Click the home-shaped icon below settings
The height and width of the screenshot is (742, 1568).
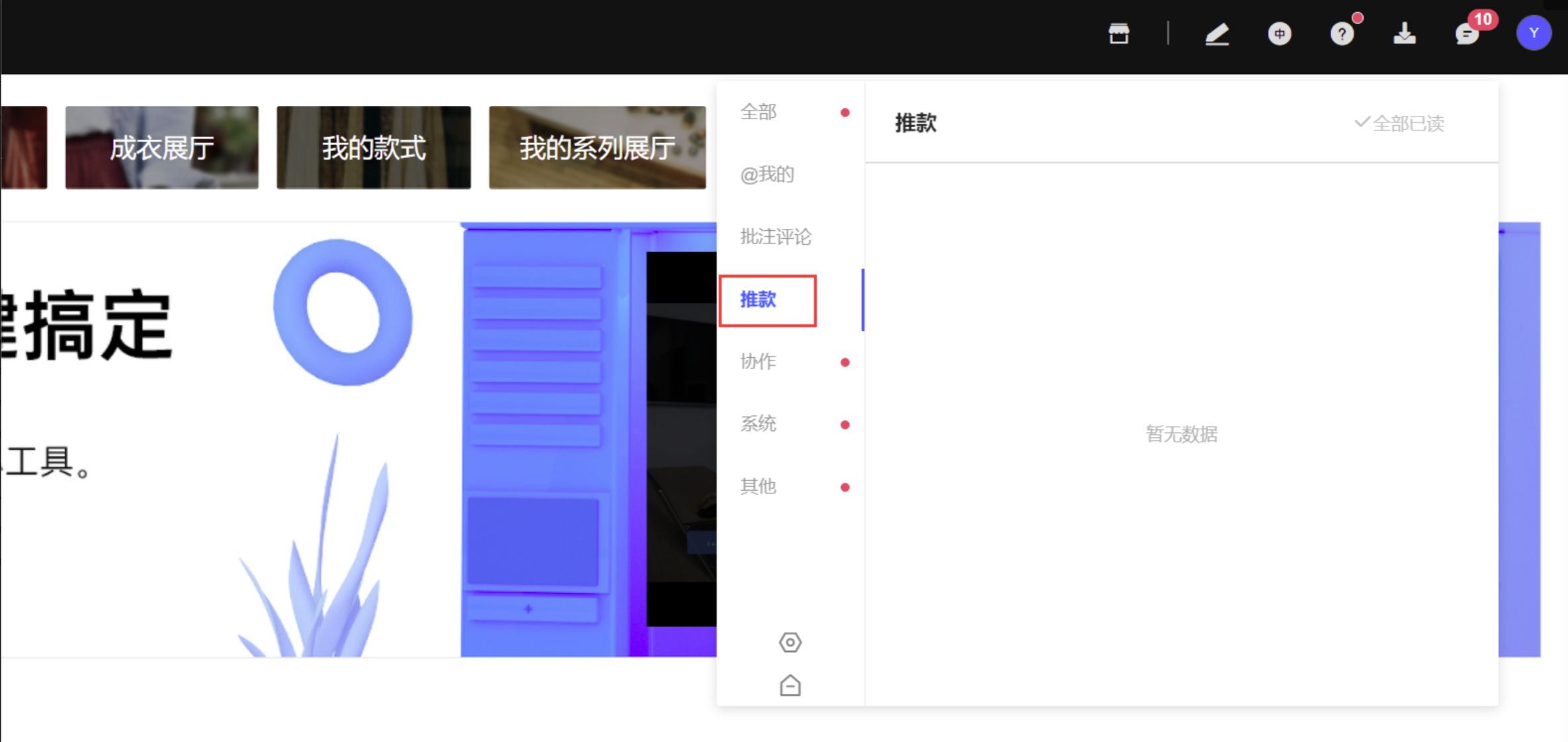790,685
